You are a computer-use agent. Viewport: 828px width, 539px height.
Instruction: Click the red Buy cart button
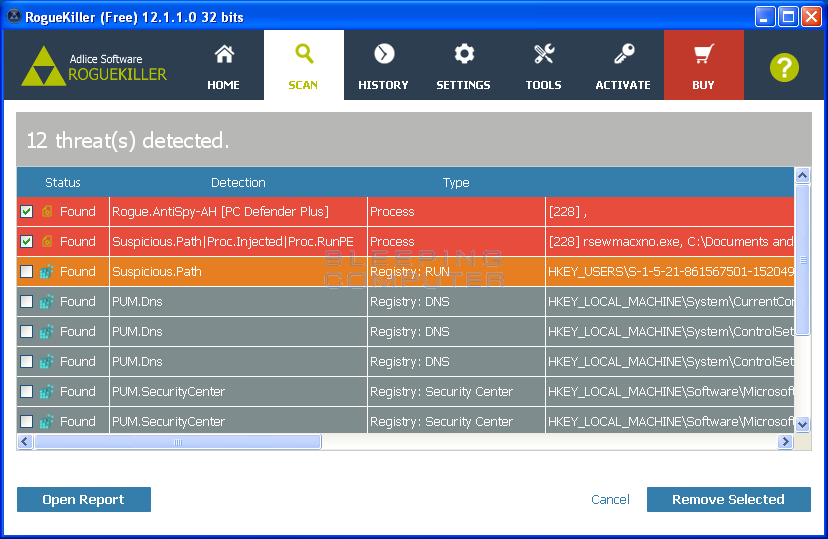703,65
